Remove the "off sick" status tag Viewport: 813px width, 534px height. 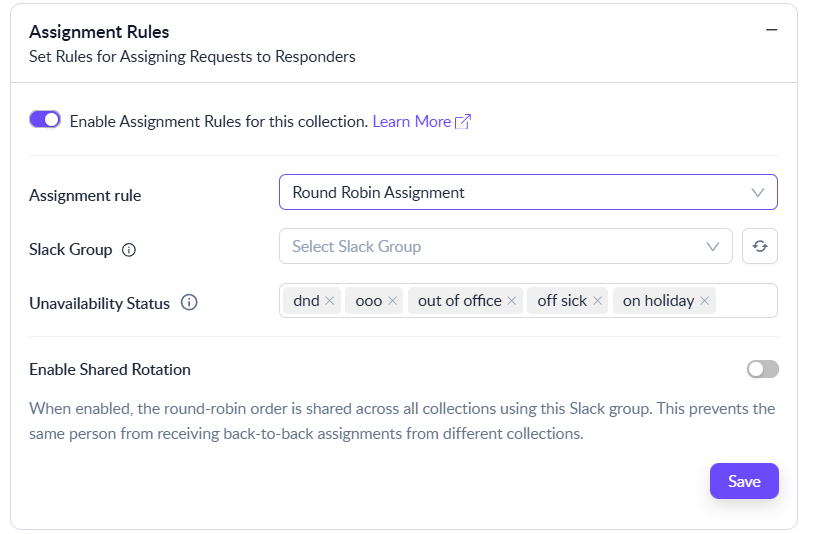click(598, 301)
